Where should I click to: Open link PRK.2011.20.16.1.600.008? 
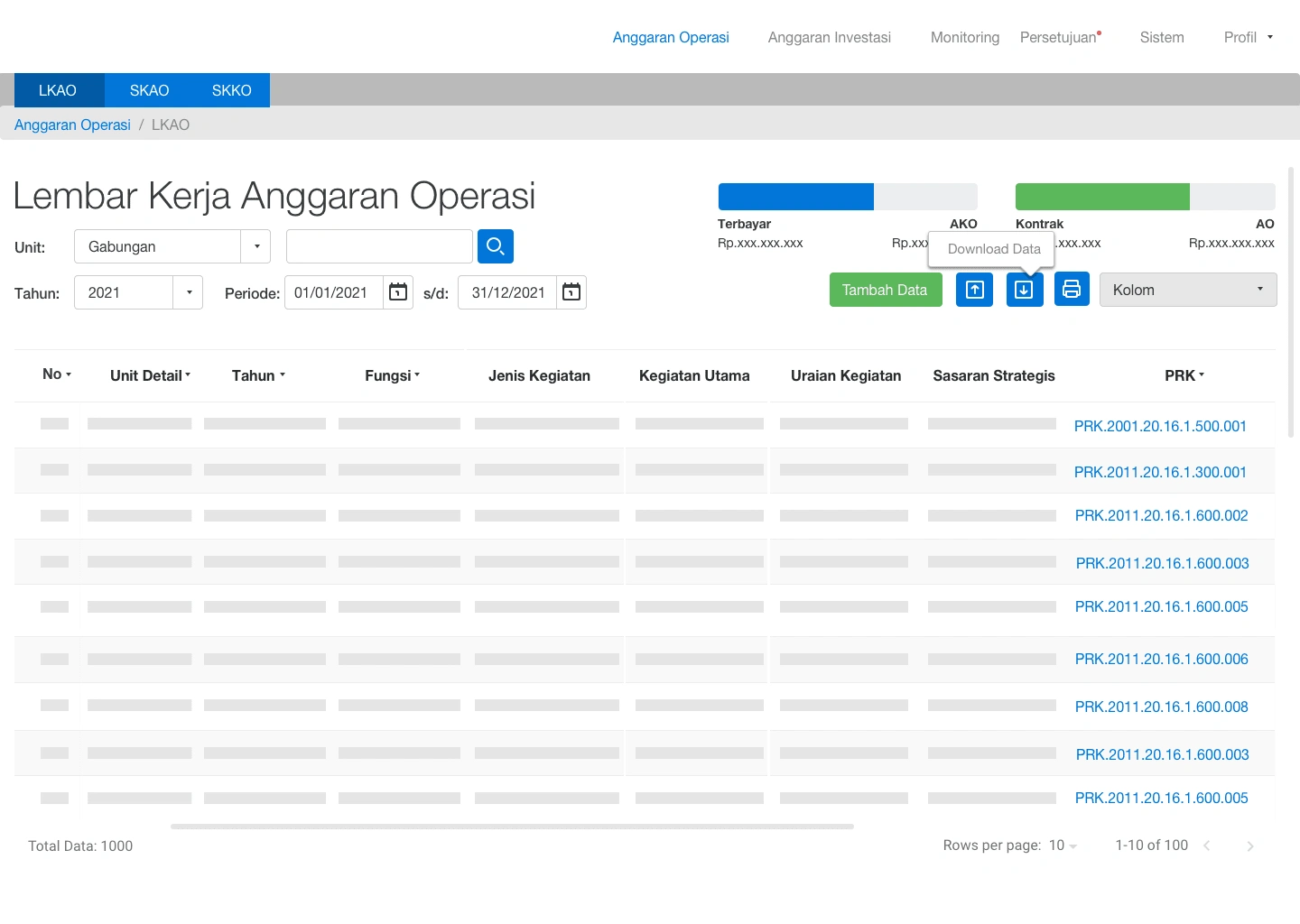[x=1161, y=707]
